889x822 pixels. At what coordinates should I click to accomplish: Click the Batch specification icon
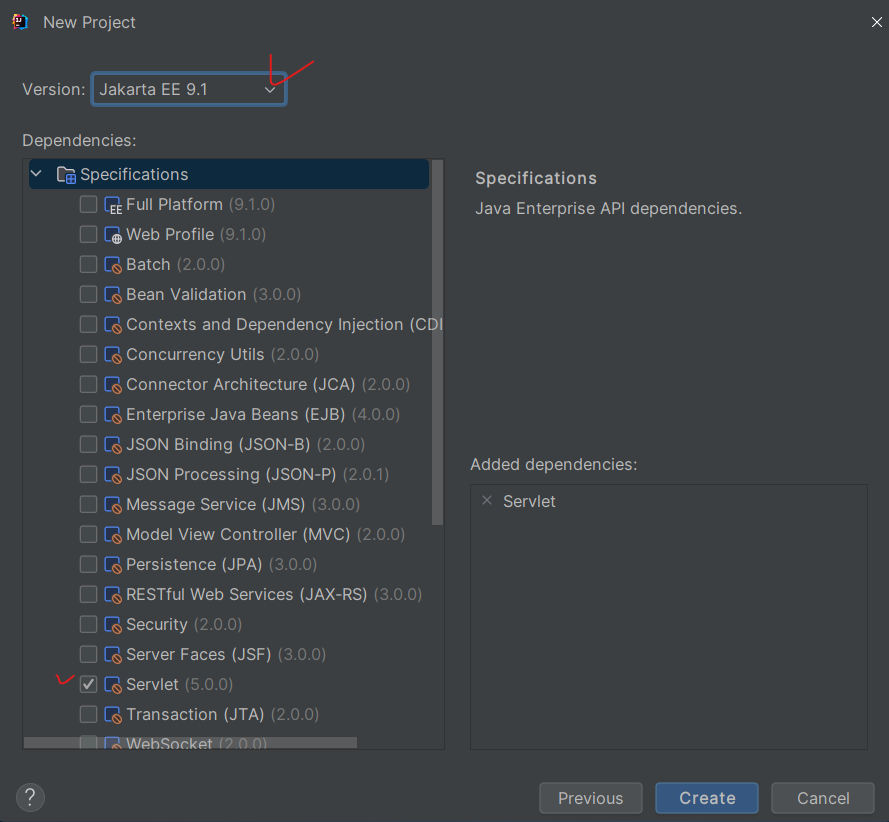tap(113, 265)
